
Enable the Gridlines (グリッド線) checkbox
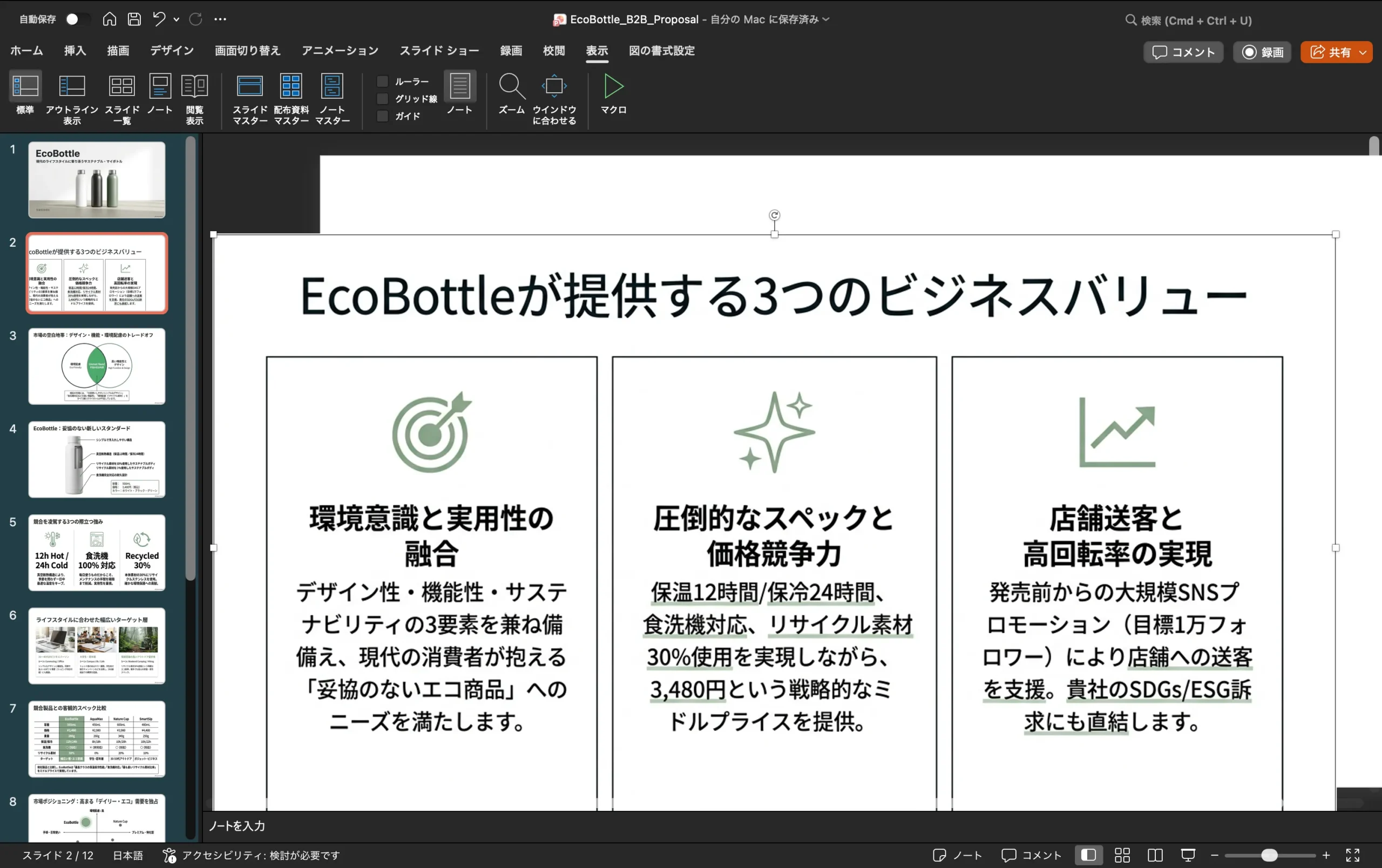point(382,99)
